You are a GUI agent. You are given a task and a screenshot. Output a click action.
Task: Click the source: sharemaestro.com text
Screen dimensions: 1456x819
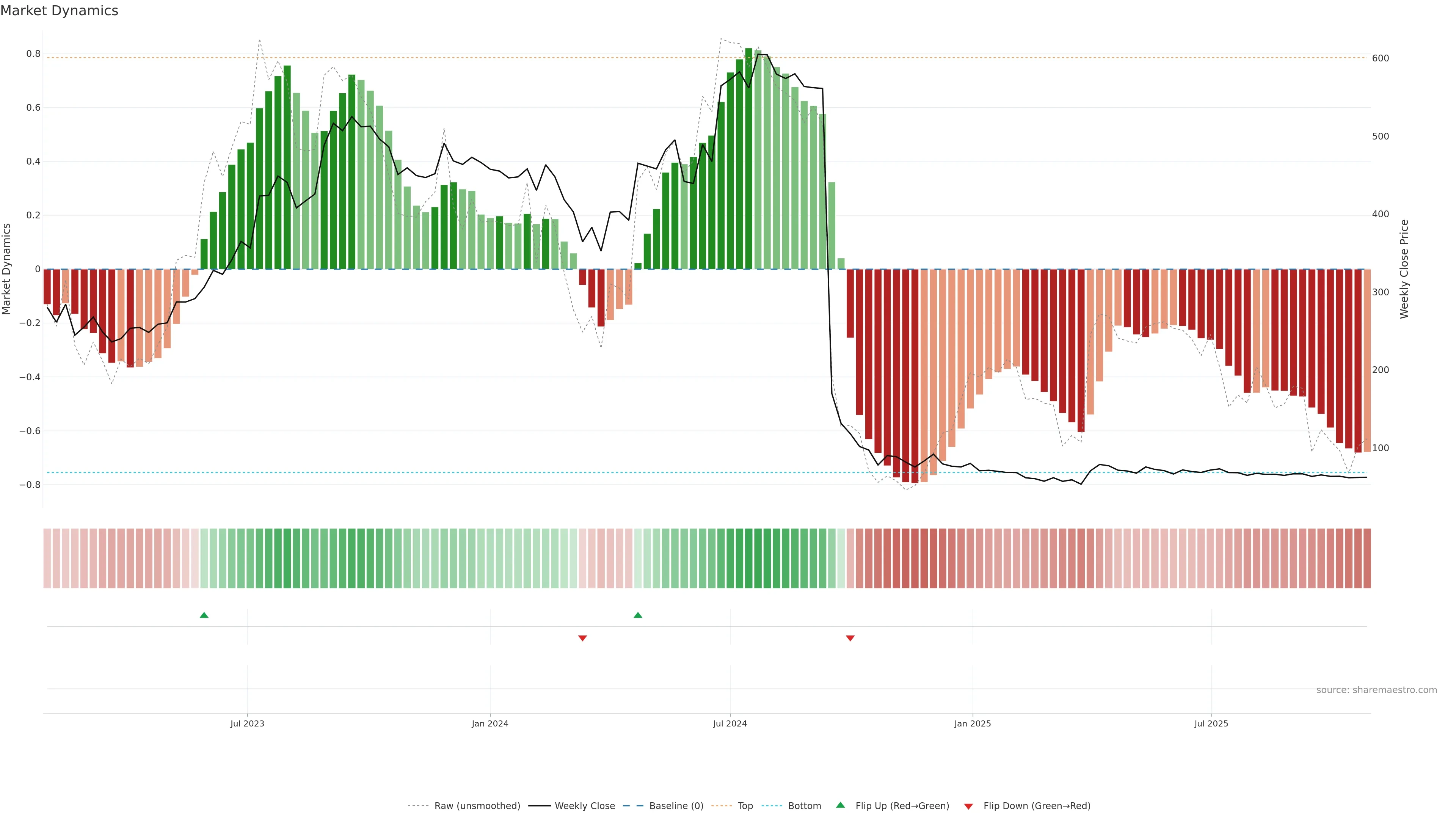tap(1376, 690)
